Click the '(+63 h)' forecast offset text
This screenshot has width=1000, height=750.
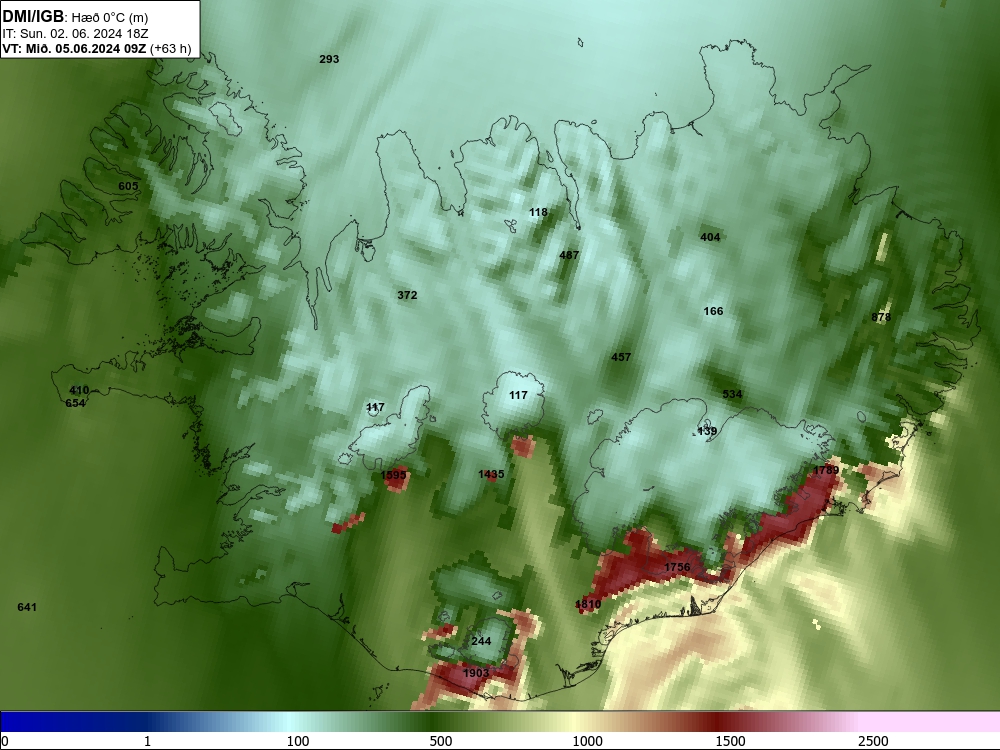coord(170,48)
